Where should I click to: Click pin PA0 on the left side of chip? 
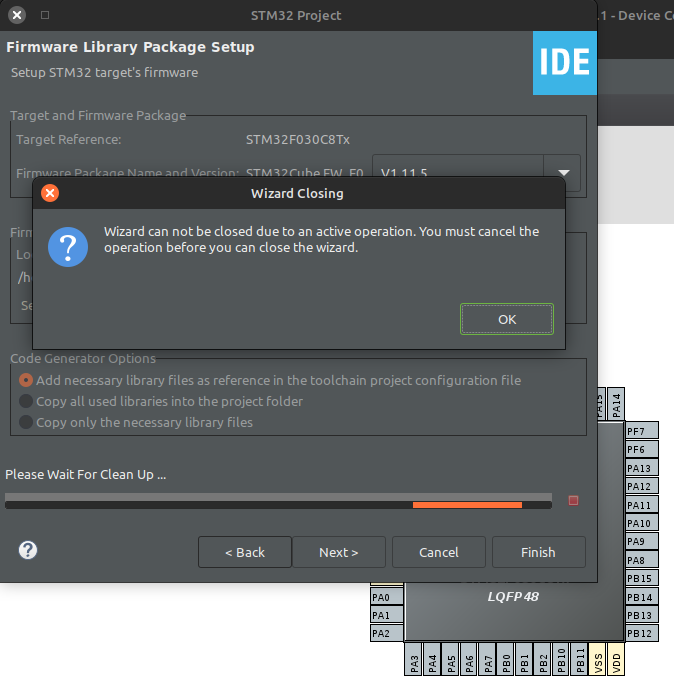(x=387, y=597)
